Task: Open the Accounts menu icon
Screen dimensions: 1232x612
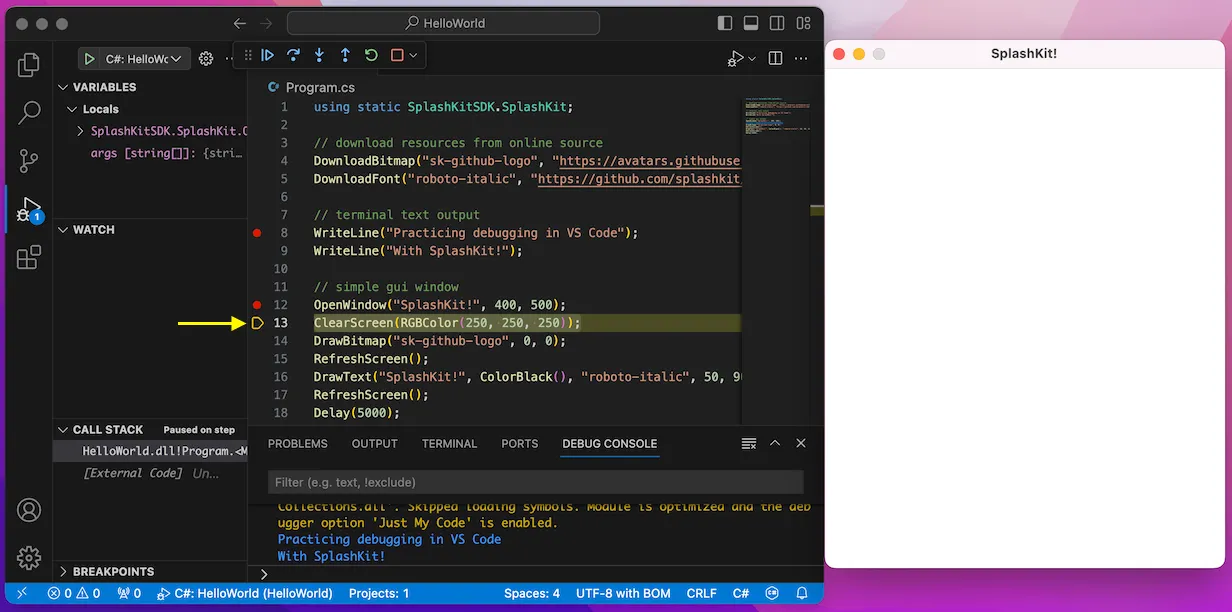Action: point(29,510)
